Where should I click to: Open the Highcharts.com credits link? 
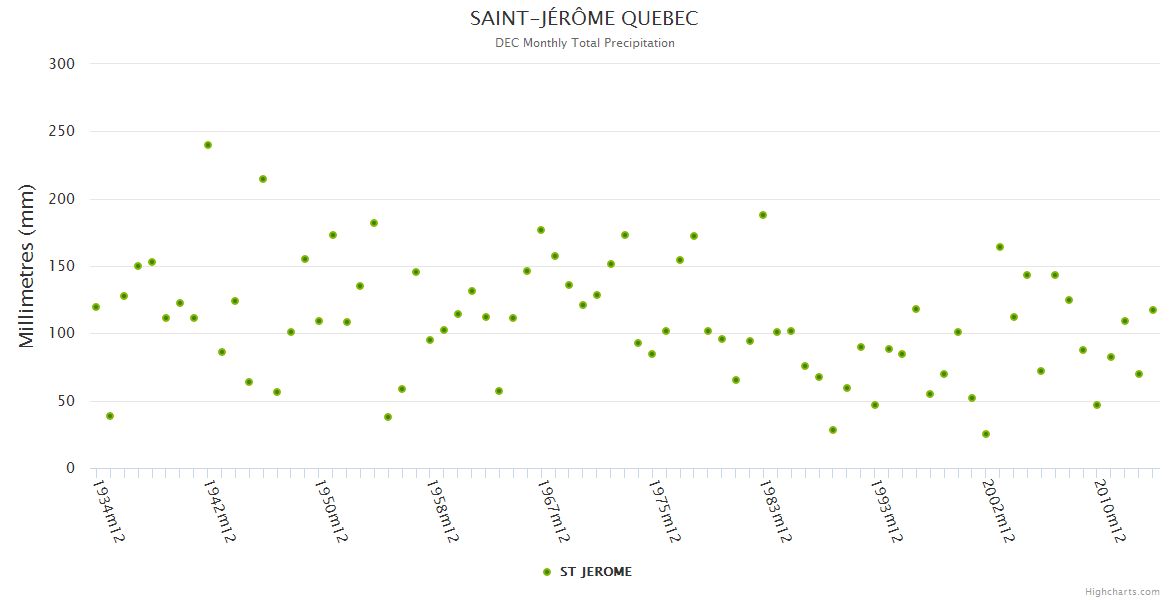click(1122, 591)
